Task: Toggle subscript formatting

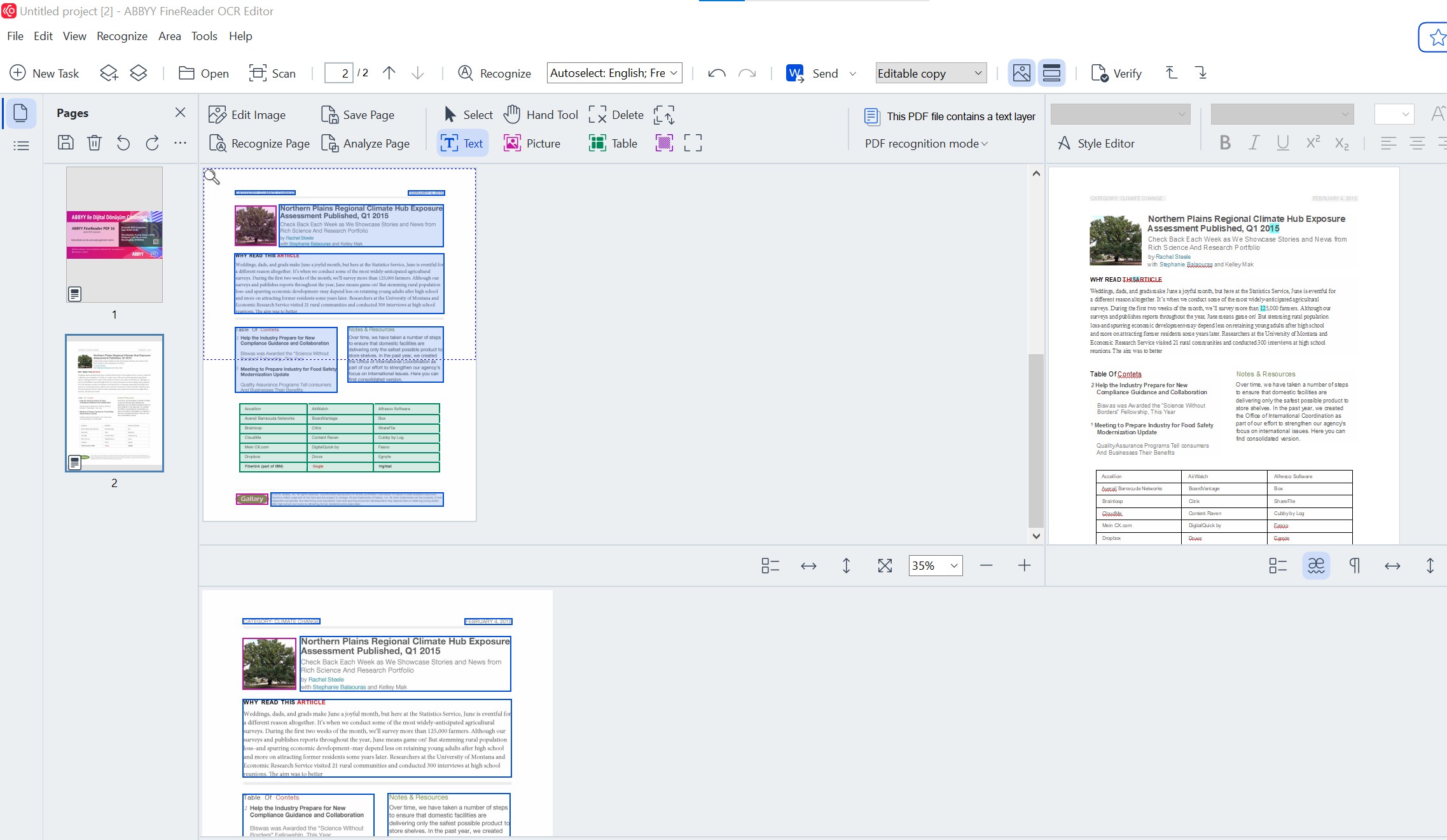Action: tap(1341, 144)
